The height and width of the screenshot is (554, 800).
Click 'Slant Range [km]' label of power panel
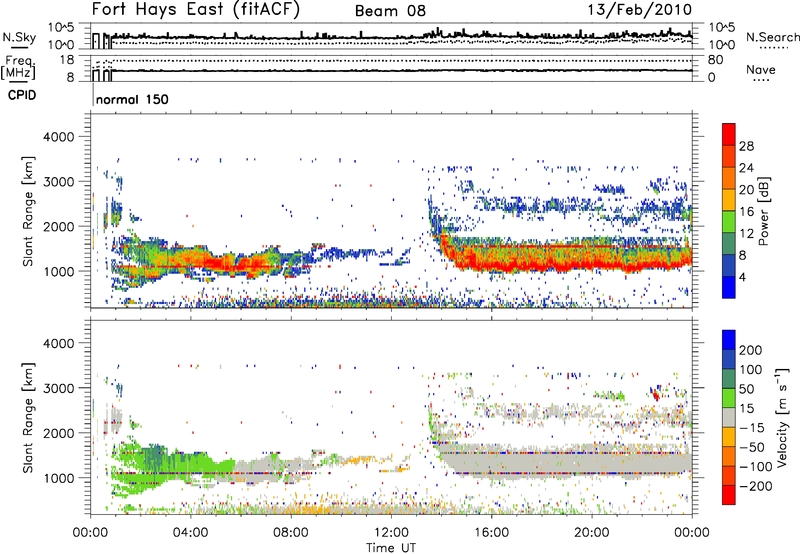coord(28,211)
